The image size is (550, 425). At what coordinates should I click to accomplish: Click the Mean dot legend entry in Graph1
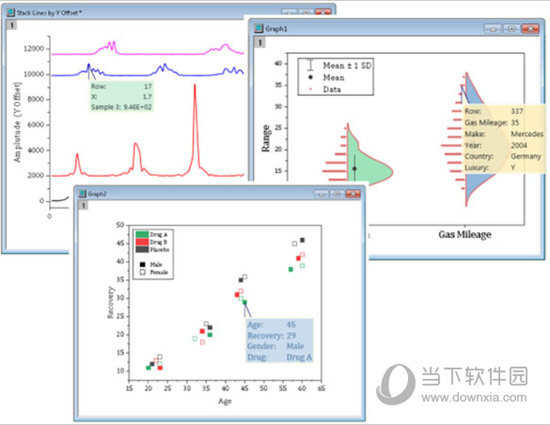tap(327, 77)
